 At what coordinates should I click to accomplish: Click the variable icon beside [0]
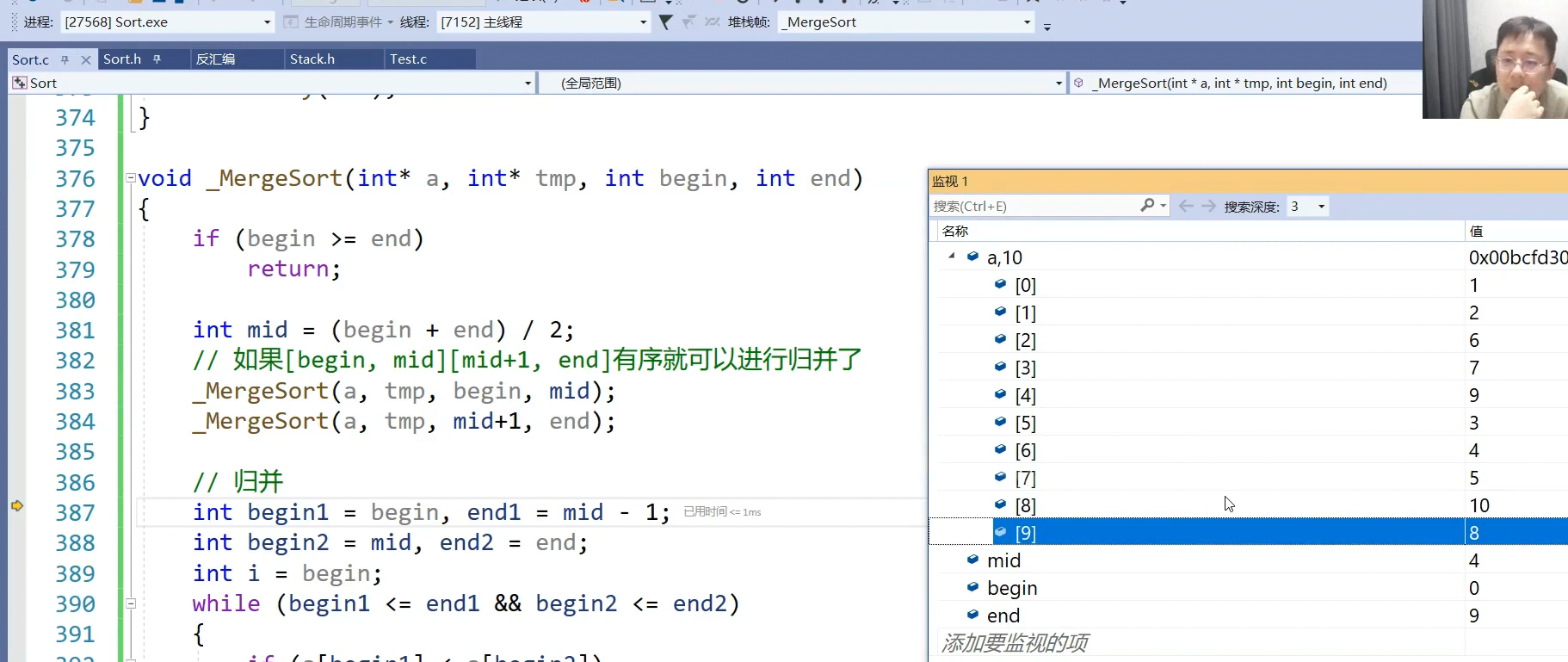(1000, 284)
